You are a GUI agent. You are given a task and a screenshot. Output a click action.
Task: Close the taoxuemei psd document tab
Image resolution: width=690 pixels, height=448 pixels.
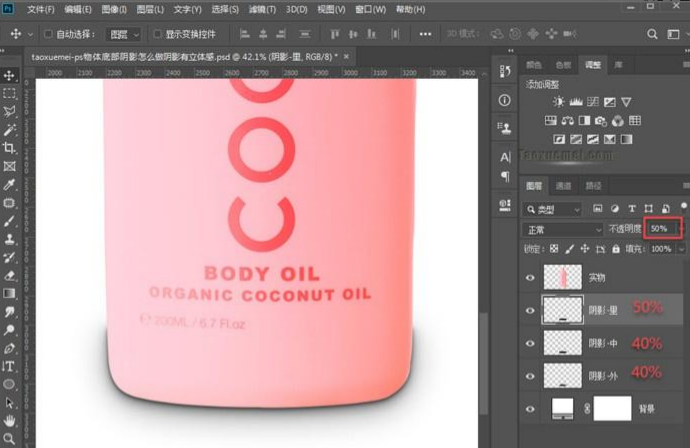[x=346, y=56]
